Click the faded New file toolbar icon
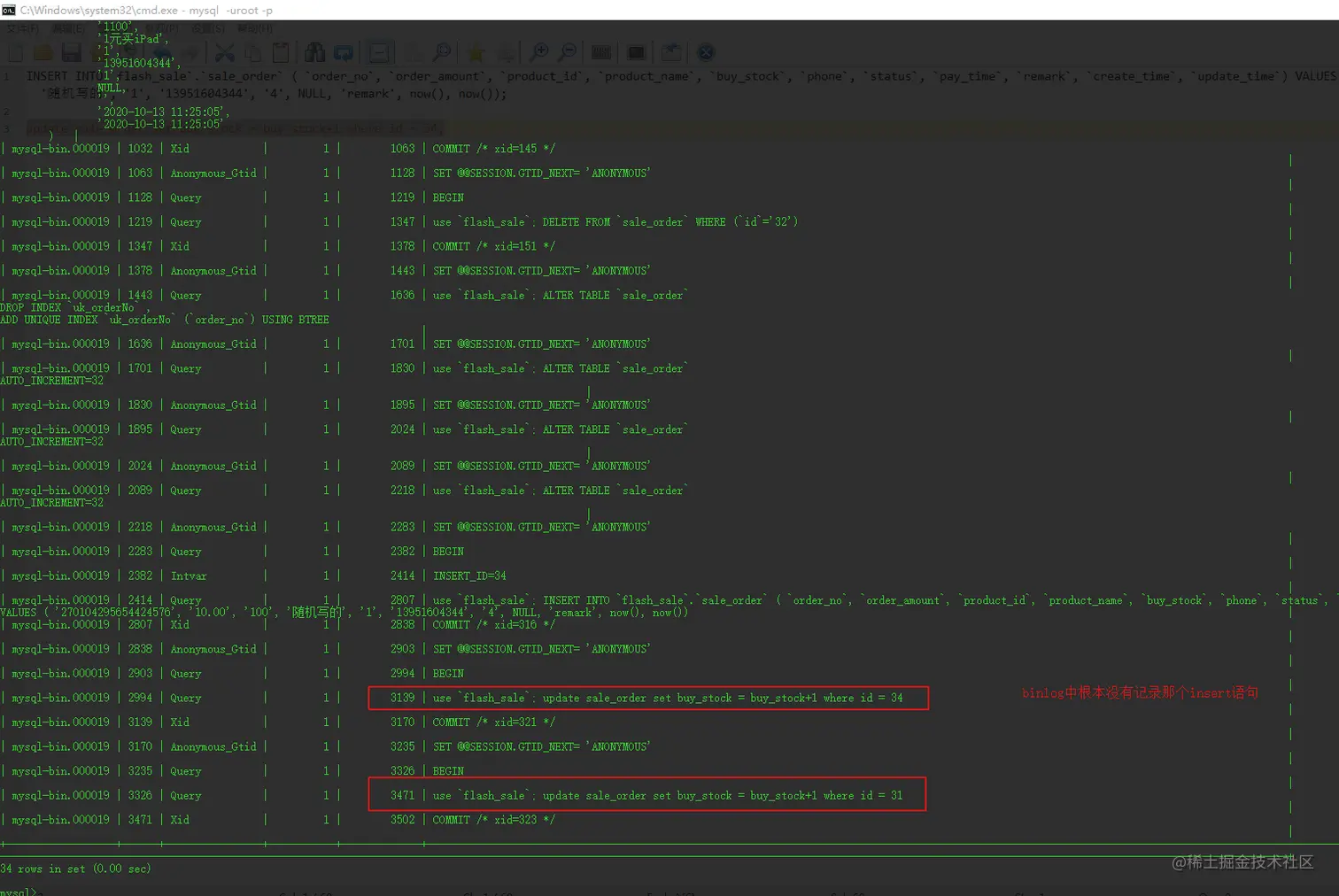This screenshot has width=1339, height=896. (x=16, y=52)
